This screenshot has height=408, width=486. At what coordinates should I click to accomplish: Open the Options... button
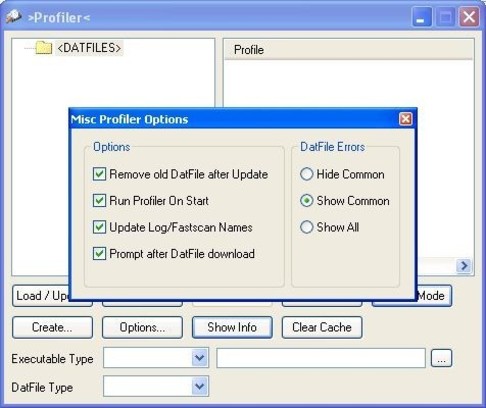pos(142,327)
